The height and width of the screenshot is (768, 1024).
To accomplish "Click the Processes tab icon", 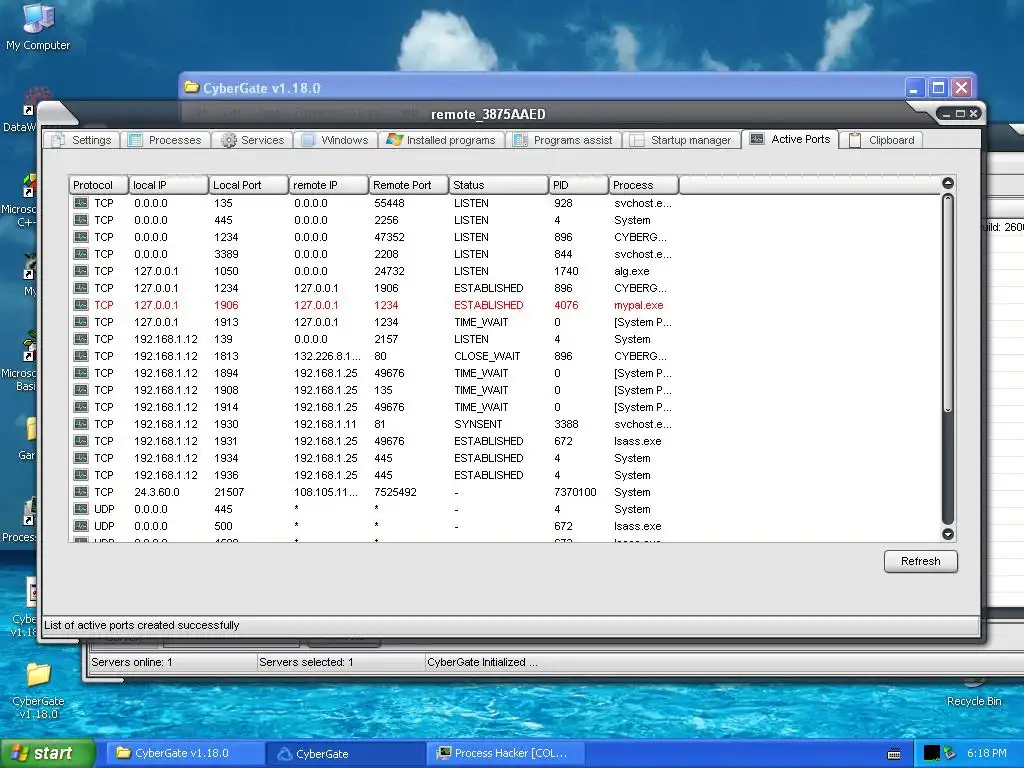I will pyautogui.click(x=135, y=140).
